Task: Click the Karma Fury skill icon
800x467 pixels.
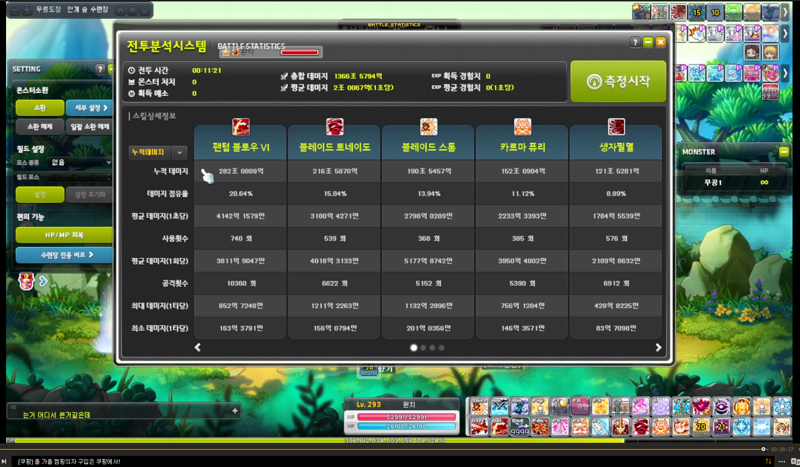Action: 522,127
